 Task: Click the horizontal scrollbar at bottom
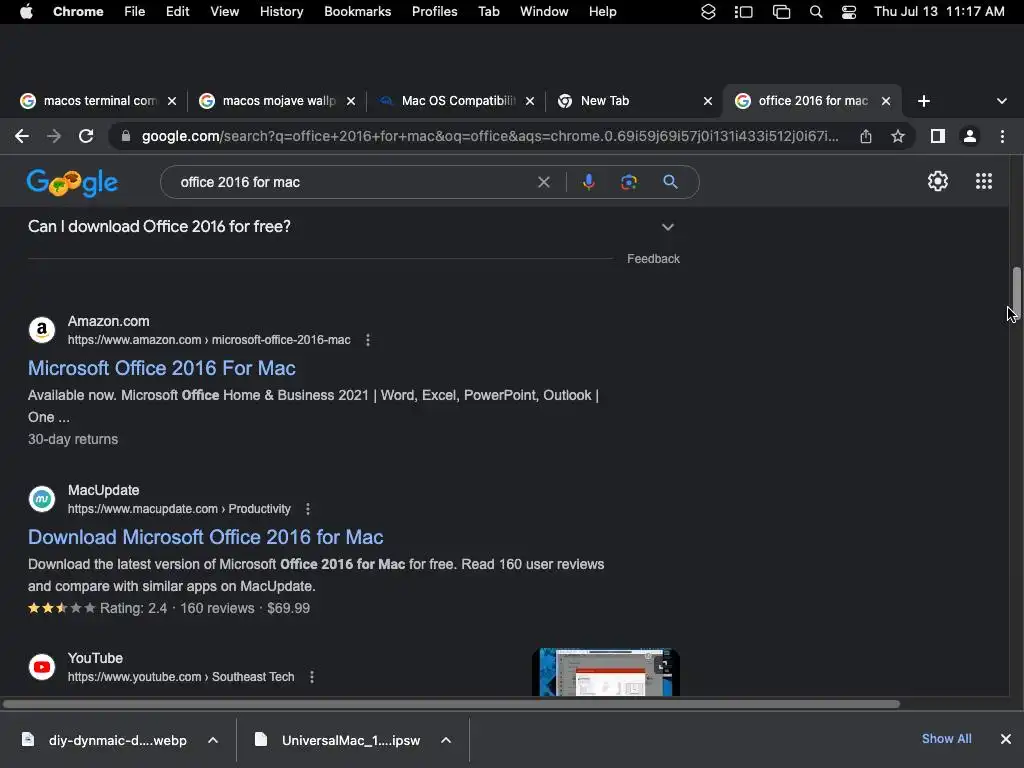click(x=451, y=704)
